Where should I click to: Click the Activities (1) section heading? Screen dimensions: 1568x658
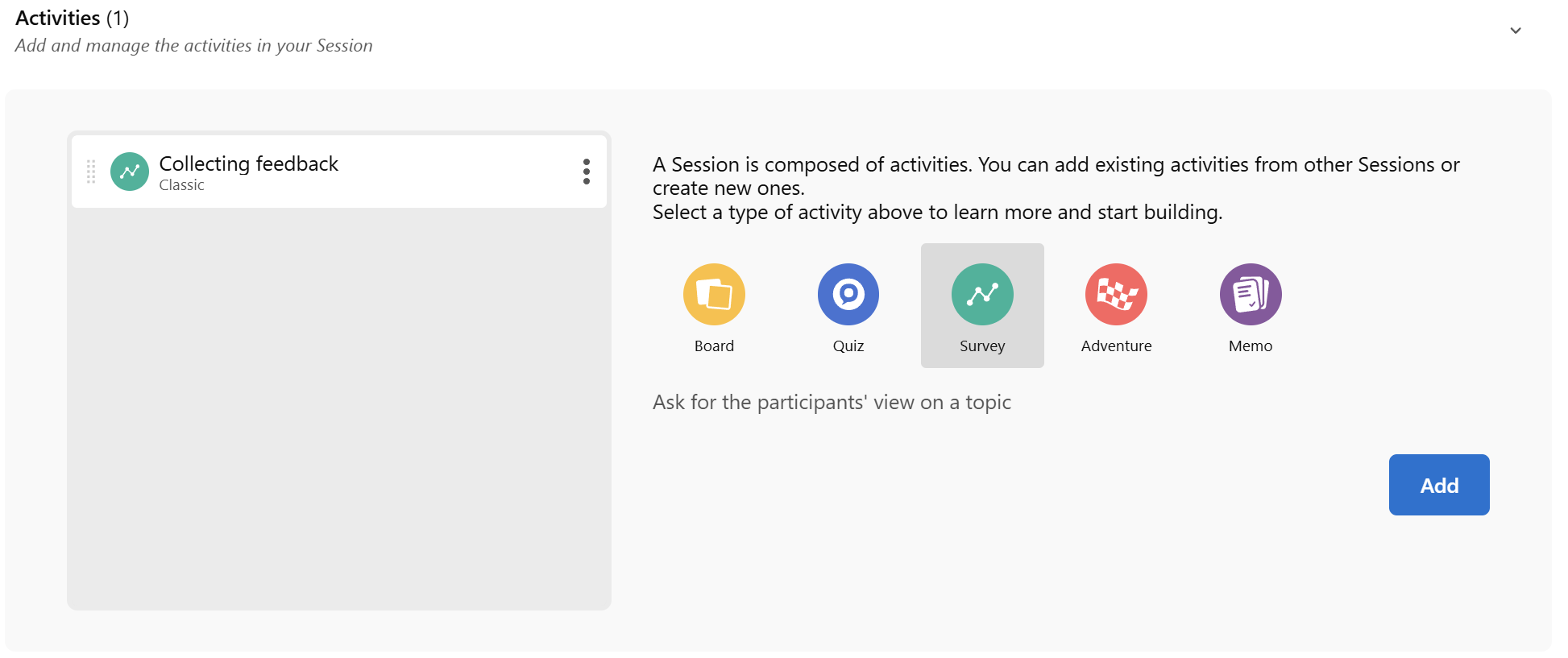point(73,18)
